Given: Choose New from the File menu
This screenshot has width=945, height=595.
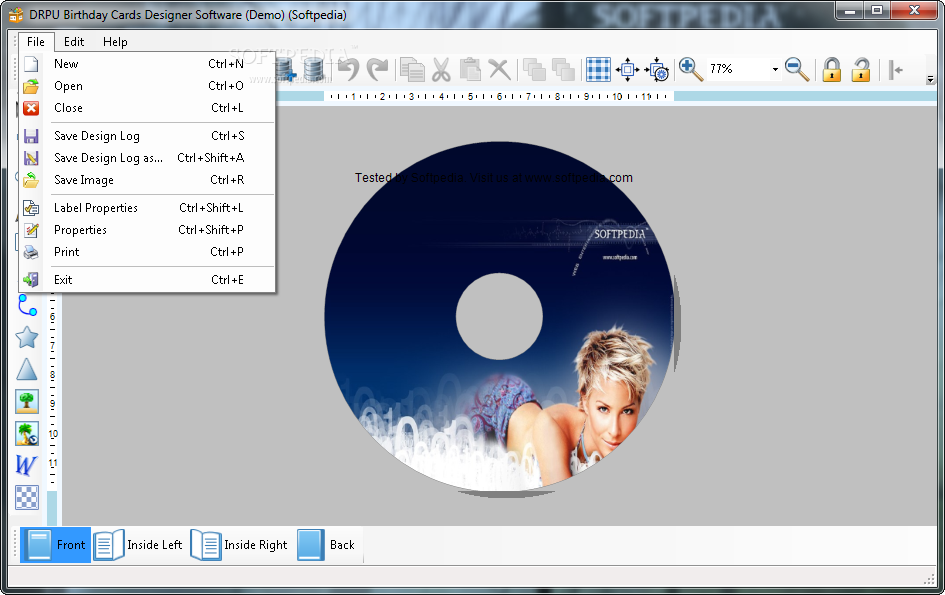Looking at the screenshot, I should [148, 64].
